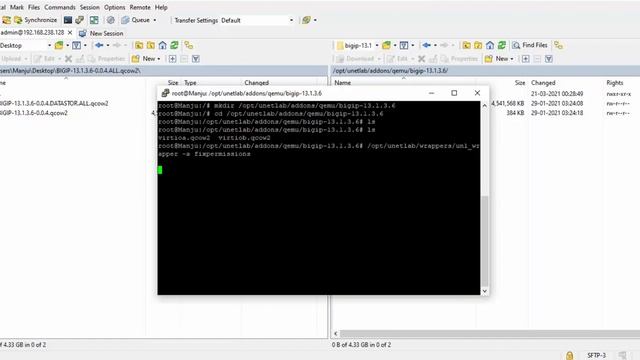Go back in local panel history
Viewport: 640px width, 360px height.
pyautogui.click(x=99, y=45)
